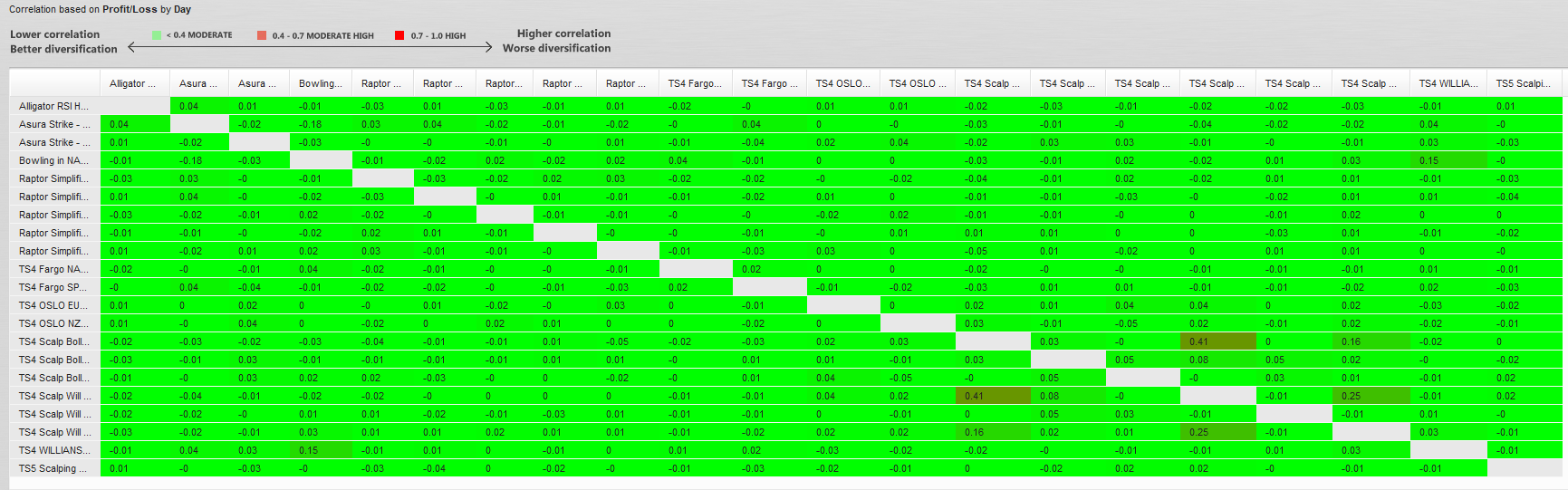Click the 'TS4 Fargo NA...' row header
Image resolution: width=1568 pixels, height=490 pixels.
click(x=54, y=269)
